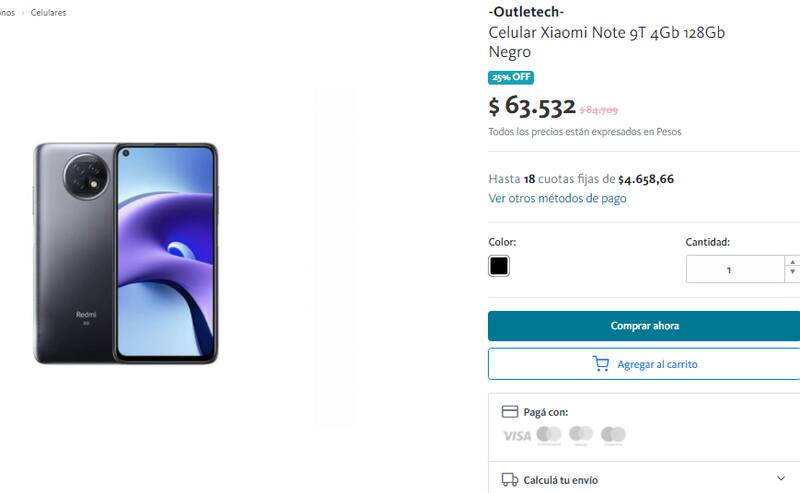Click the middle card logo in payment row
800x493 pixels.
(x=581, y=435)
